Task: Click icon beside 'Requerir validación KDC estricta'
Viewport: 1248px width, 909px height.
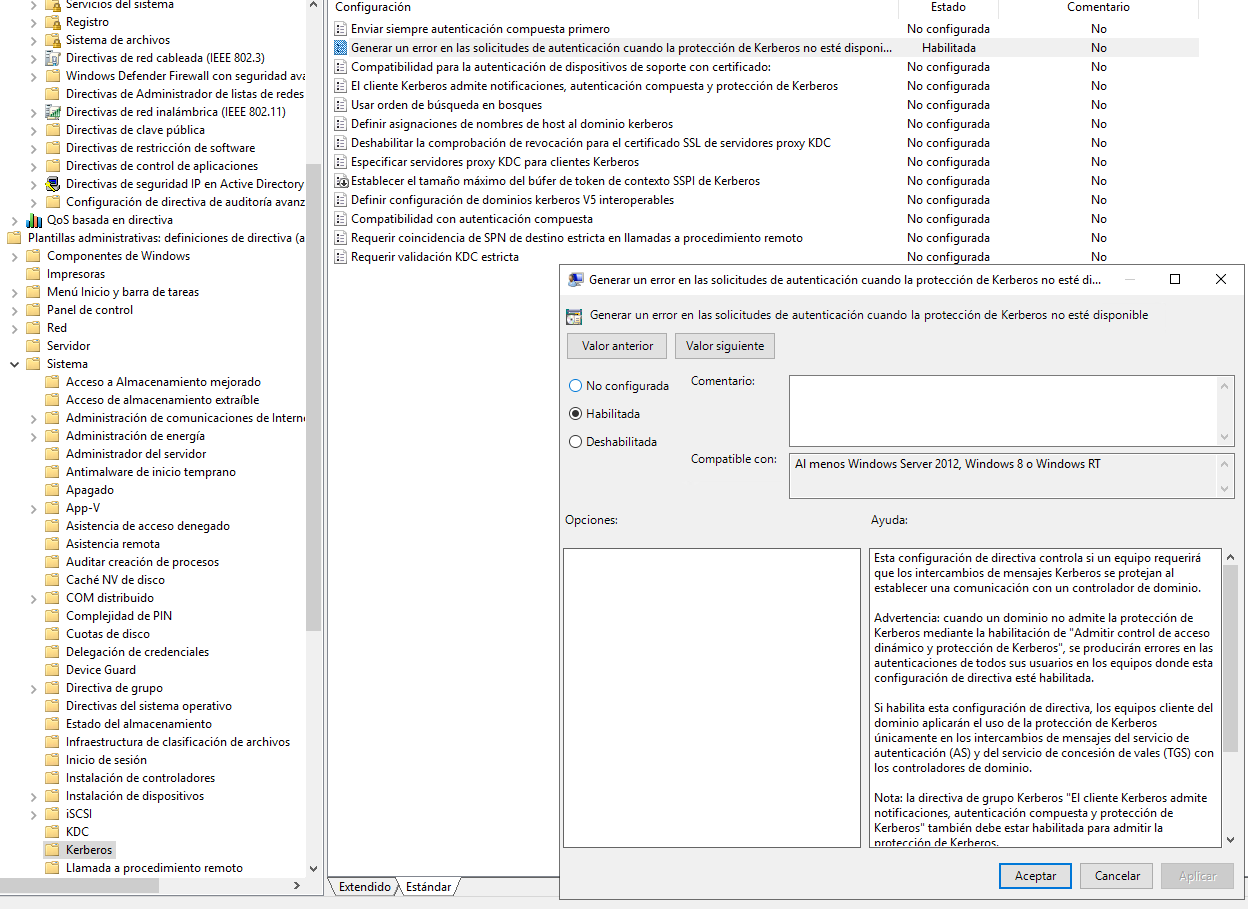Action: click(340, 257)
